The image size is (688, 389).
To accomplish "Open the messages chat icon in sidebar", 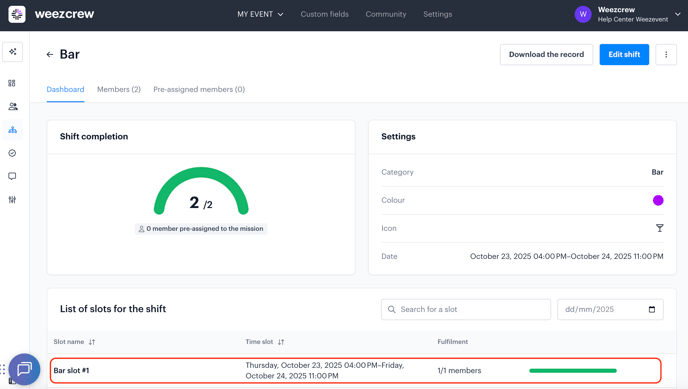I will coord(12,176).
